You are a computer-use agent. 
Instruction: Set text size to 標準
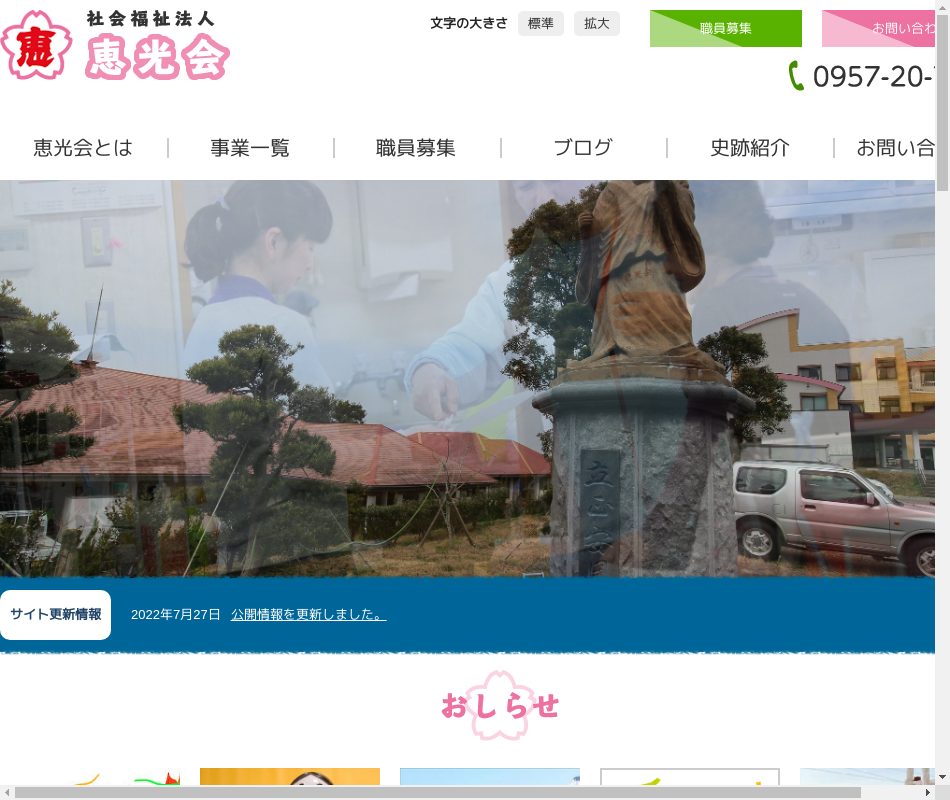coord(541,24)
